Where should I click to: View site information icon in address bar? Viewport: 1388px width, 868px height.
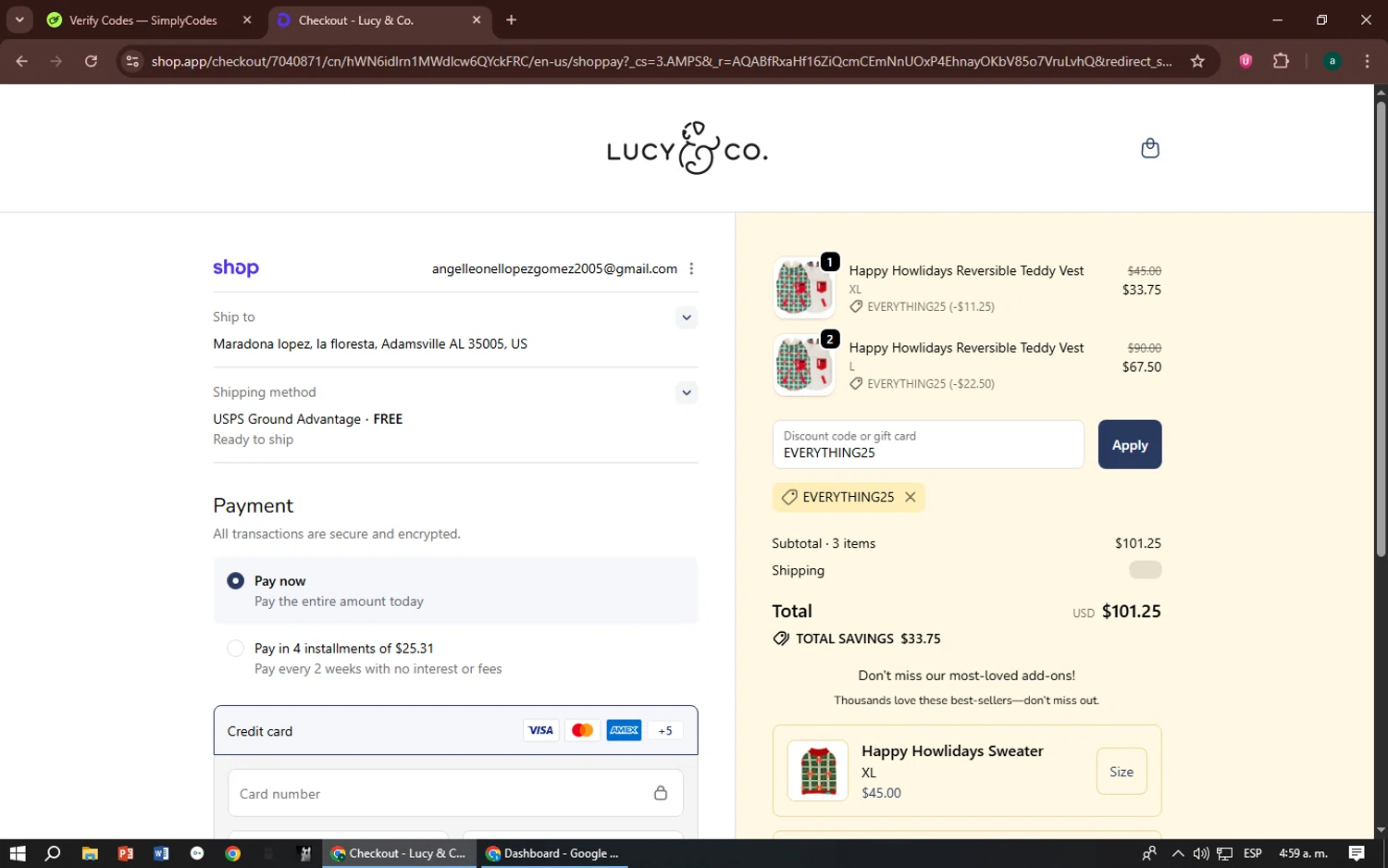point(132,61)
